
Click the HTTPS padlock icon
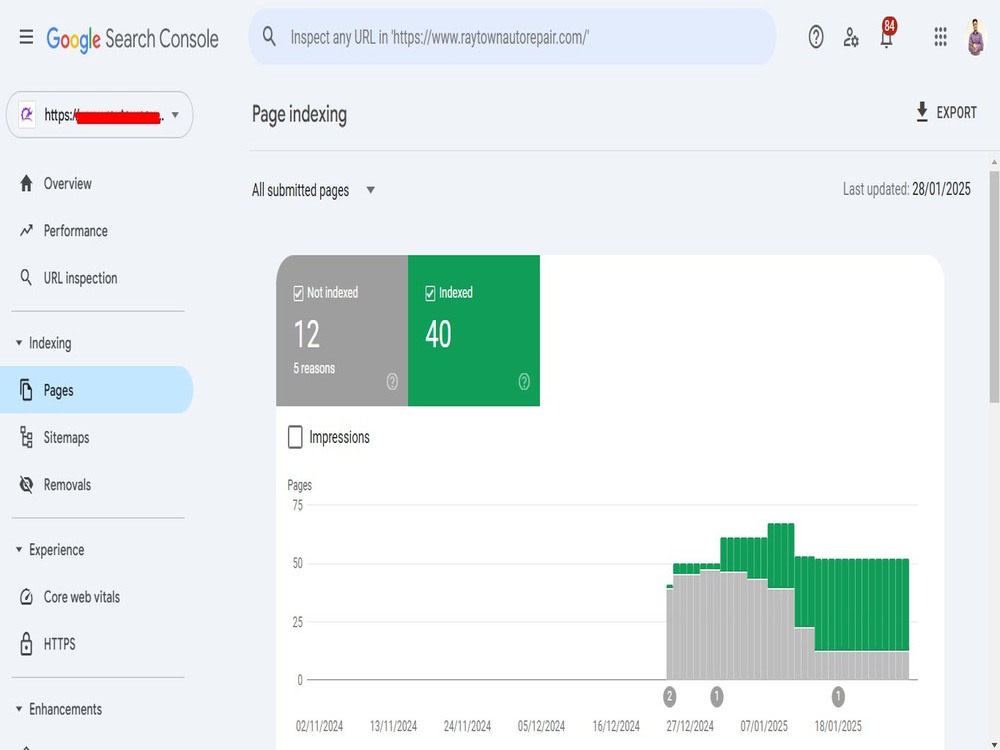coord(26,643)
